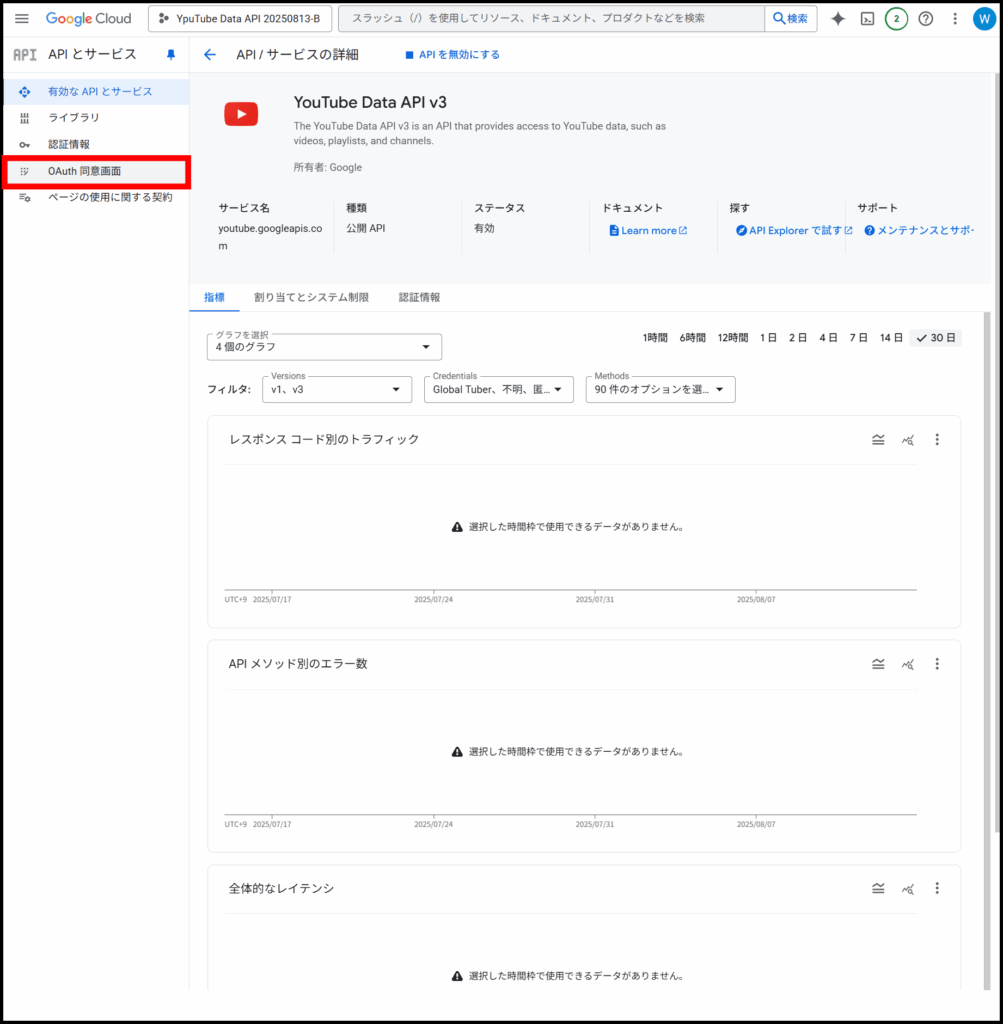Click the Google Cloud logo
The height and width of the screenshot is (1024, 1003).
[x=88, y=18]
